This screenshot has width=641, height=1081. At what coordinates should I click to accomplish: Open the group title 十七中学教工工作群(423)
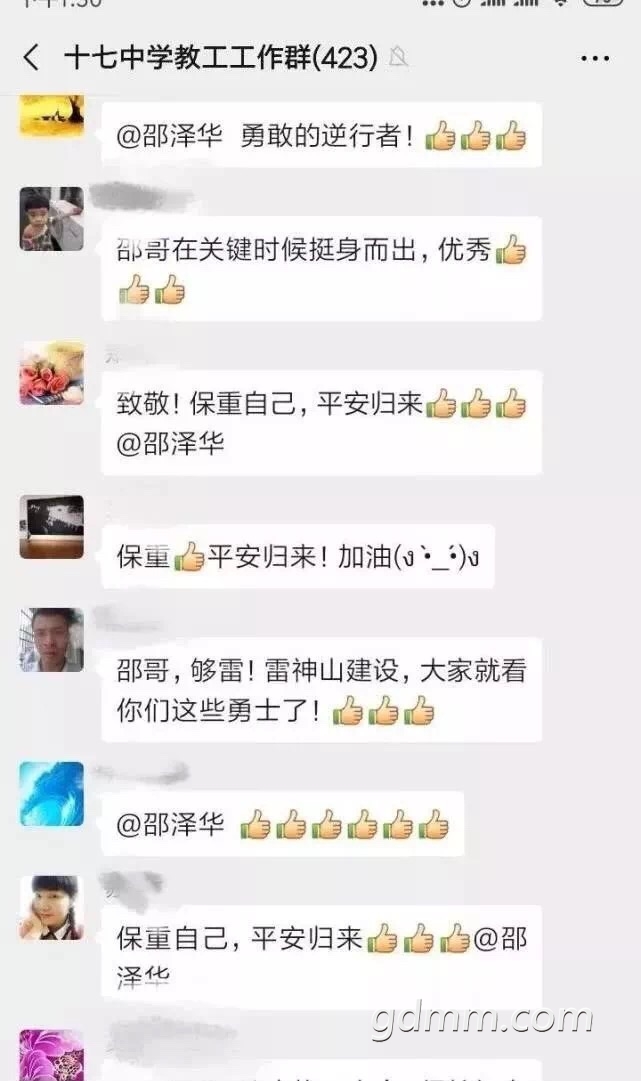[x=221, y=57]
